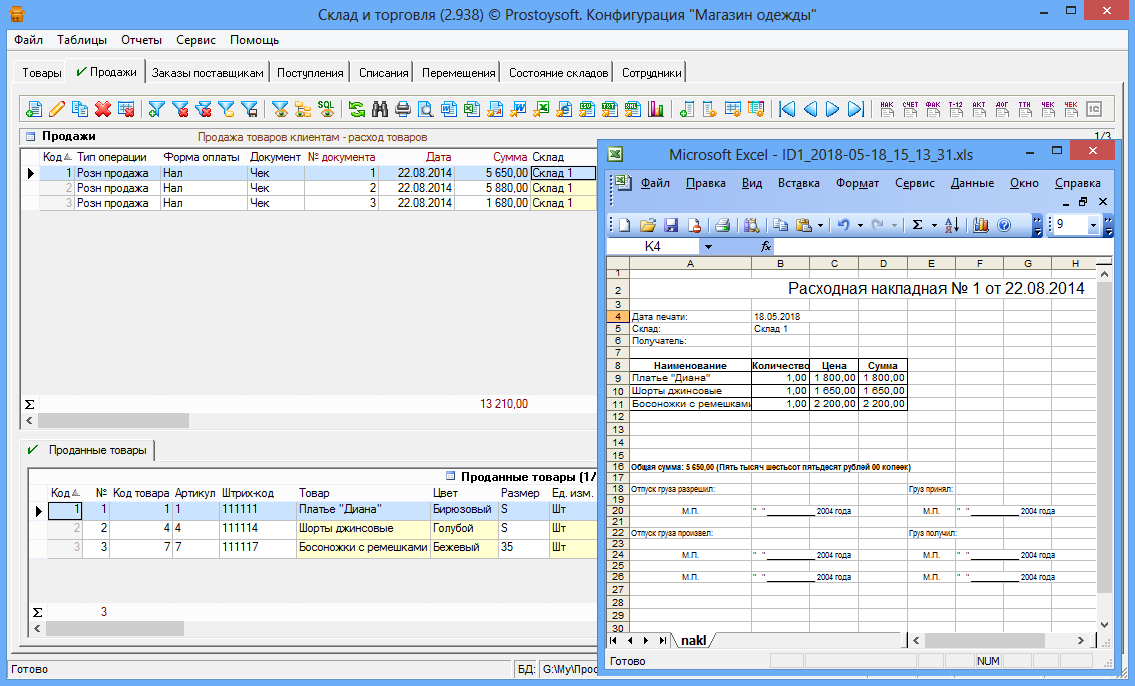Click the SQL query view icon
Screen dimensions: 1135x686
pos(326,109)
